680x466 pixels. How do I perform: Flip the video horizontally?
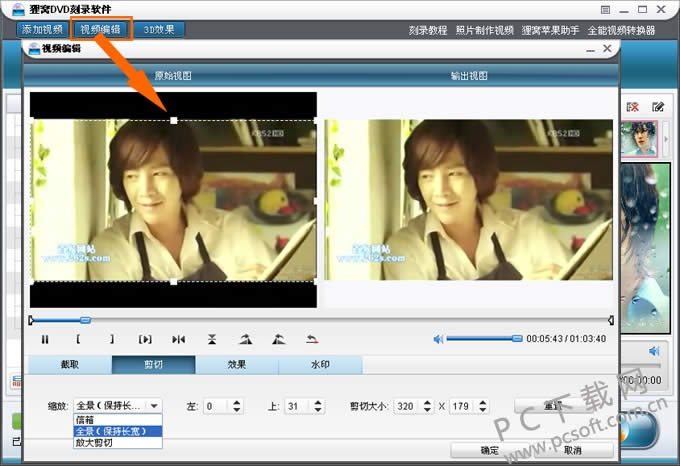coord(178,339)
